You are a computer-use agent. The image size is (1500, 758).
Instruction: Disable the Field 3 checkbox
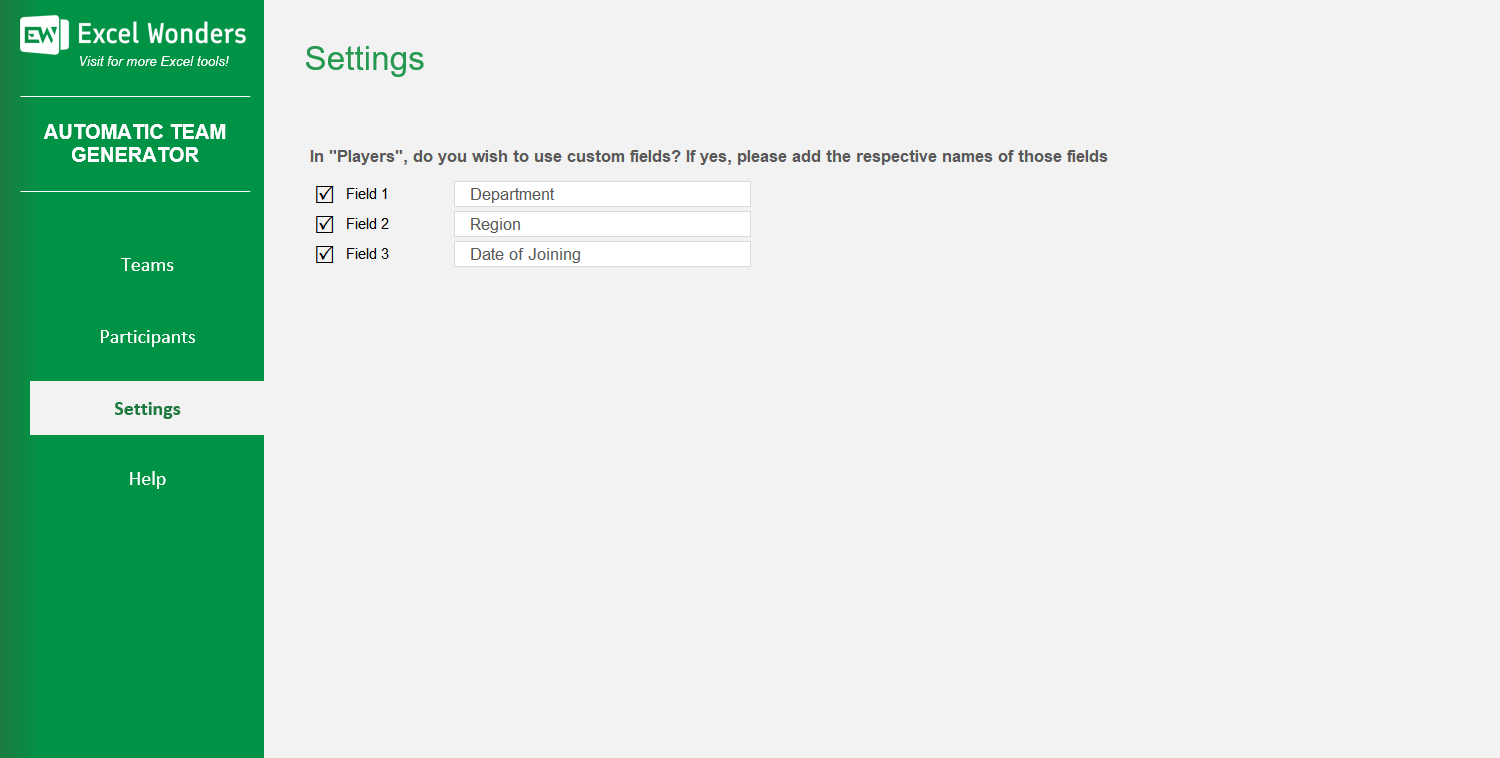(324, 254)
